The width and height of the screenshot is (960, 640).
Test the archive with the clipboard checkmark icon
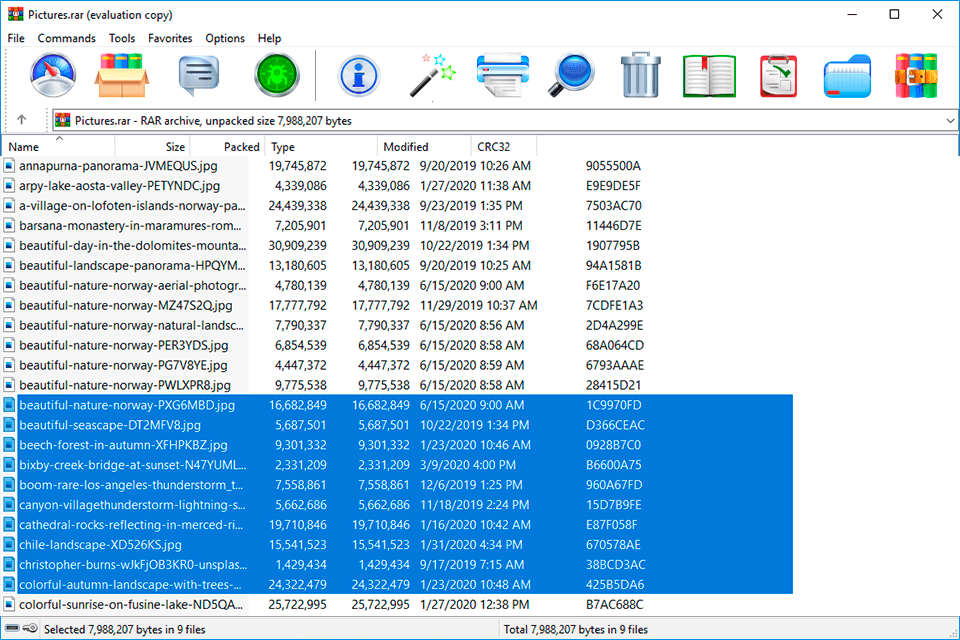coord(778,75)
